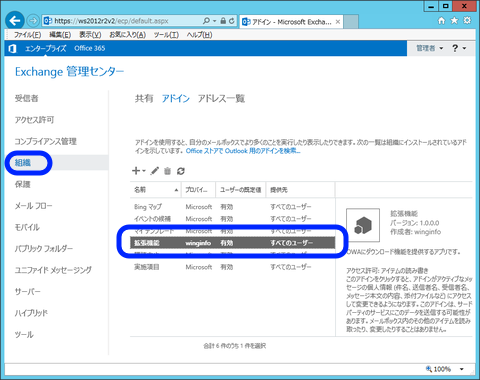The width and height of the screenshot is (480, 380).
Task: Open the 編集(E) menu
Action: point(60,35)
